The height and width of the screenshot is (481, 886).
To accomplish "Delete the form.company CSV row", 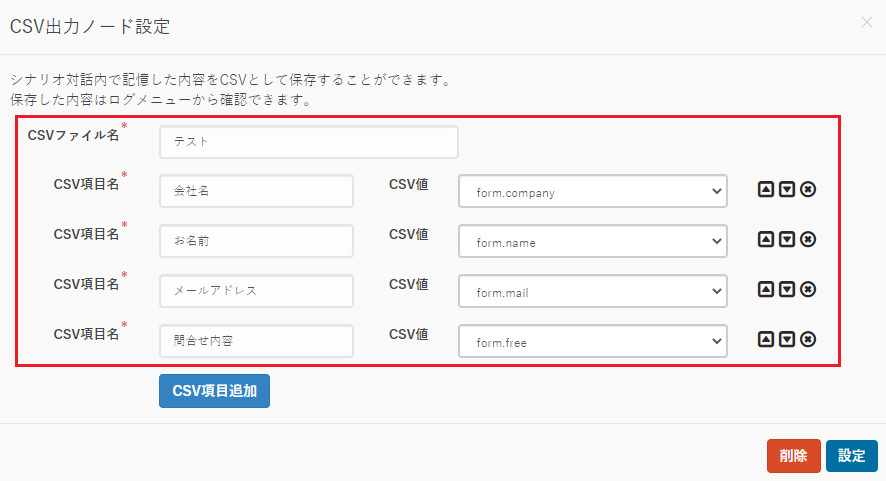I will click(x=808, y=189).
